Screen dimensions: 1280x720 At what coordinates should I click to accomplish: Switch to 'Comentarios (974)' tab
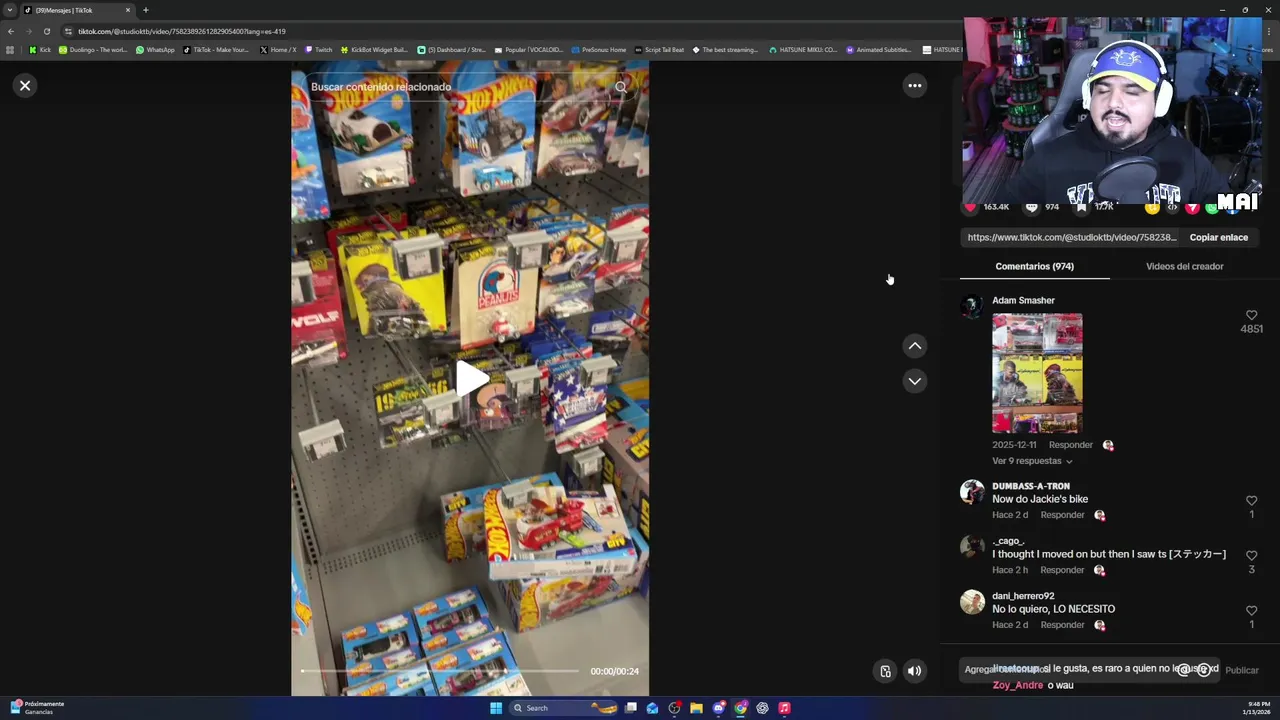[x=1034, y=267]
